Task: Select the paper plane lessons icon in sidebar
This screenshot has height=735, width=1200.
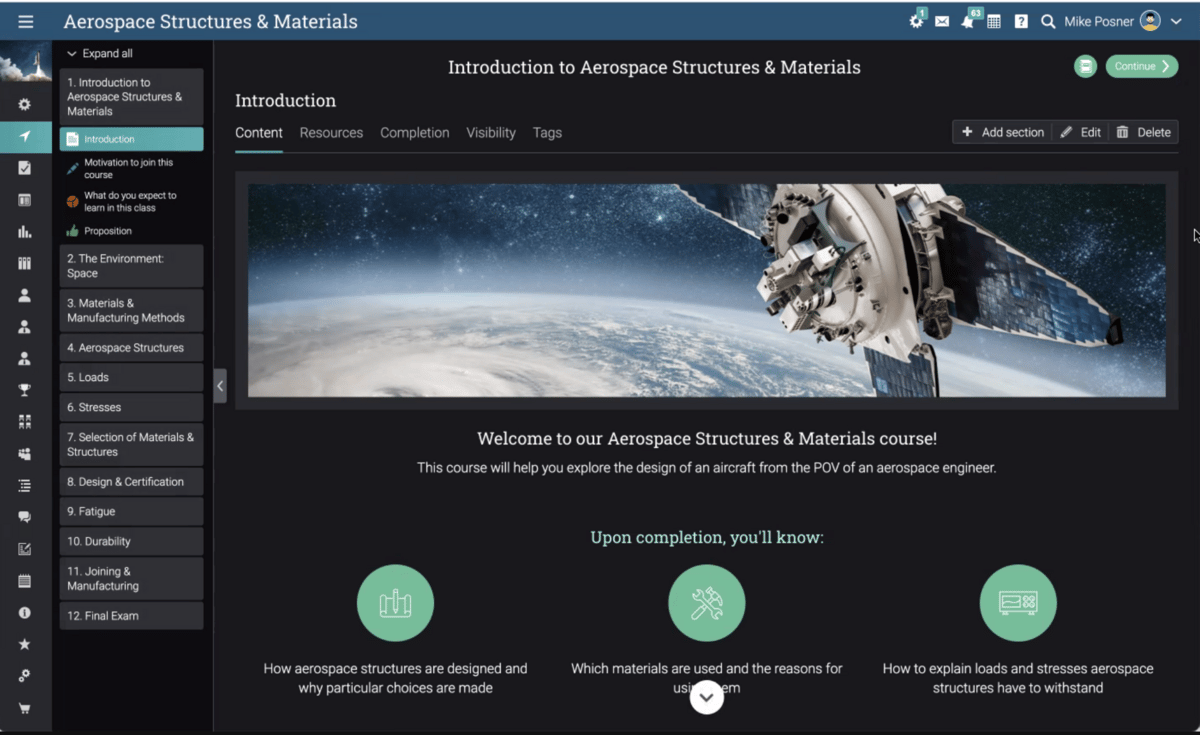Action: pyautogui.click(x=25, y=136)
